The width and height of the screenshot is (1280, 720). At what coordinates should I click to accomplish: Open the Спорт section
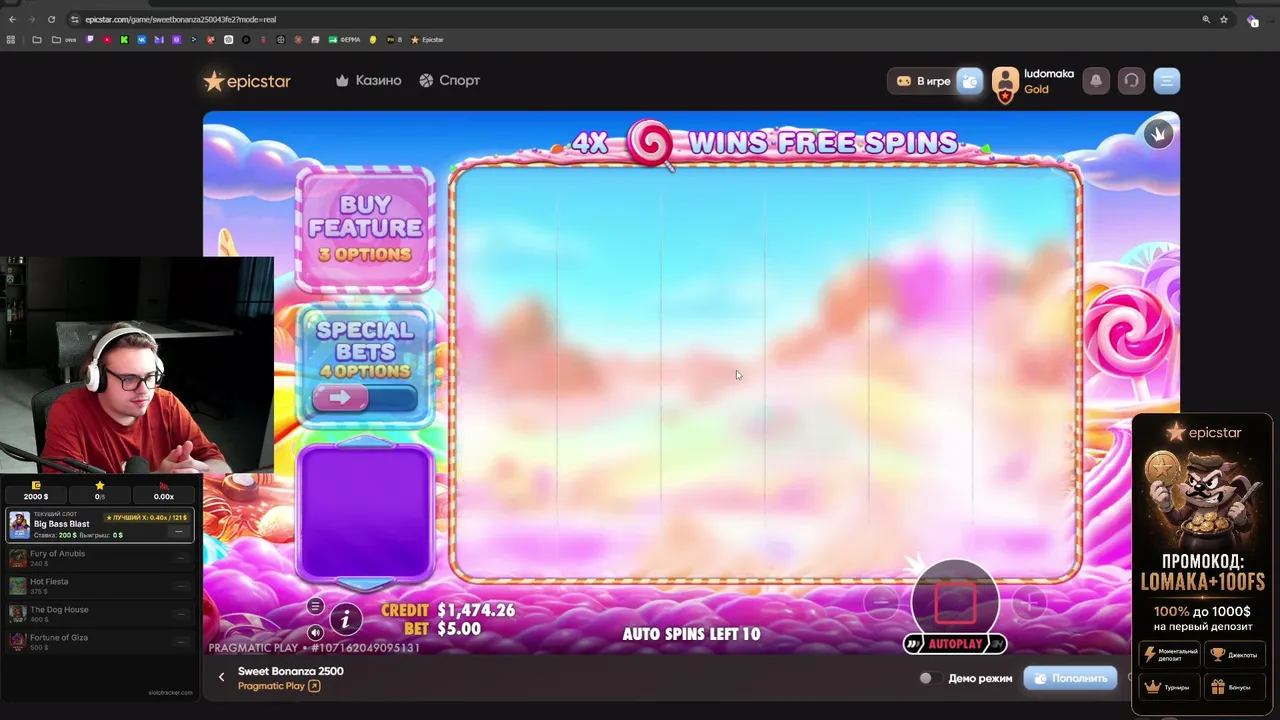449,80
